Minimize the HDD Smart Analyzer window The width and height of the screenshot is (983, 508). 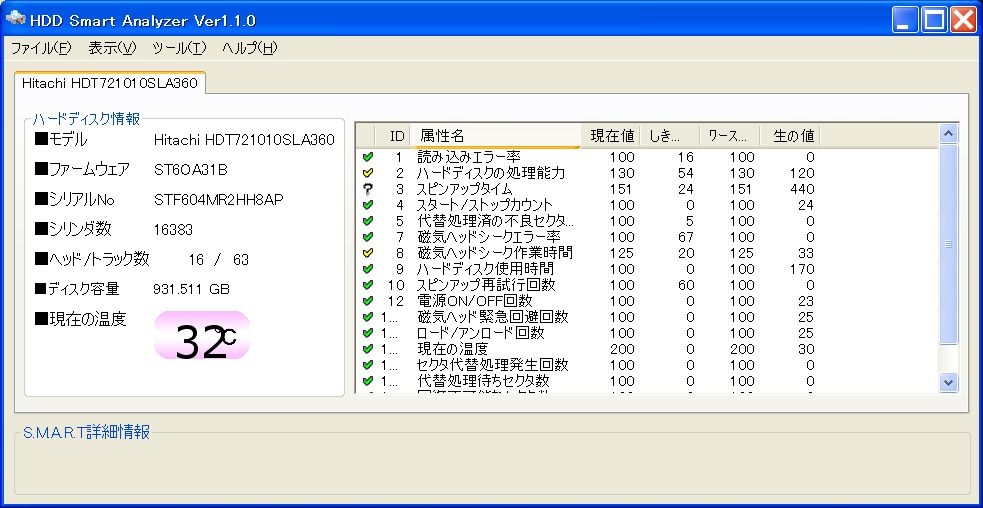(903, 20)
